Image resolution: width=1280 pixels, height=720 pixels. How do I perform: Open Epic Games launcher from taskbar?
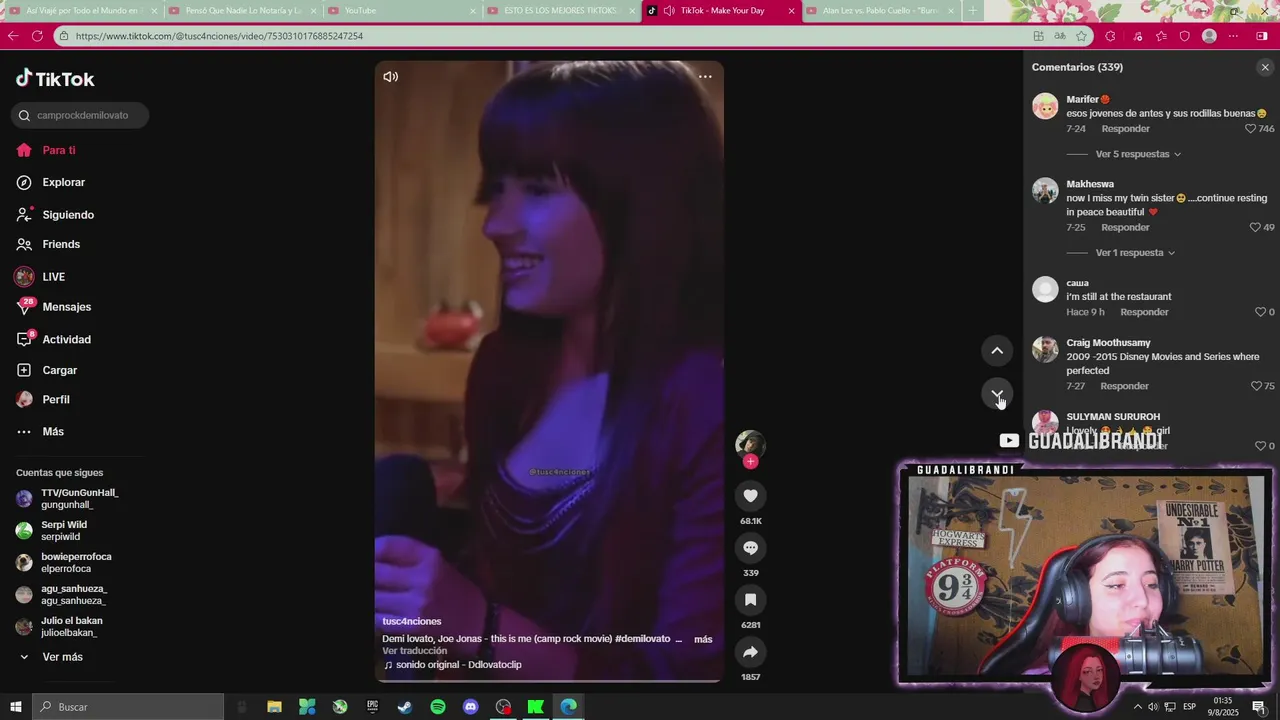point(373,707)
